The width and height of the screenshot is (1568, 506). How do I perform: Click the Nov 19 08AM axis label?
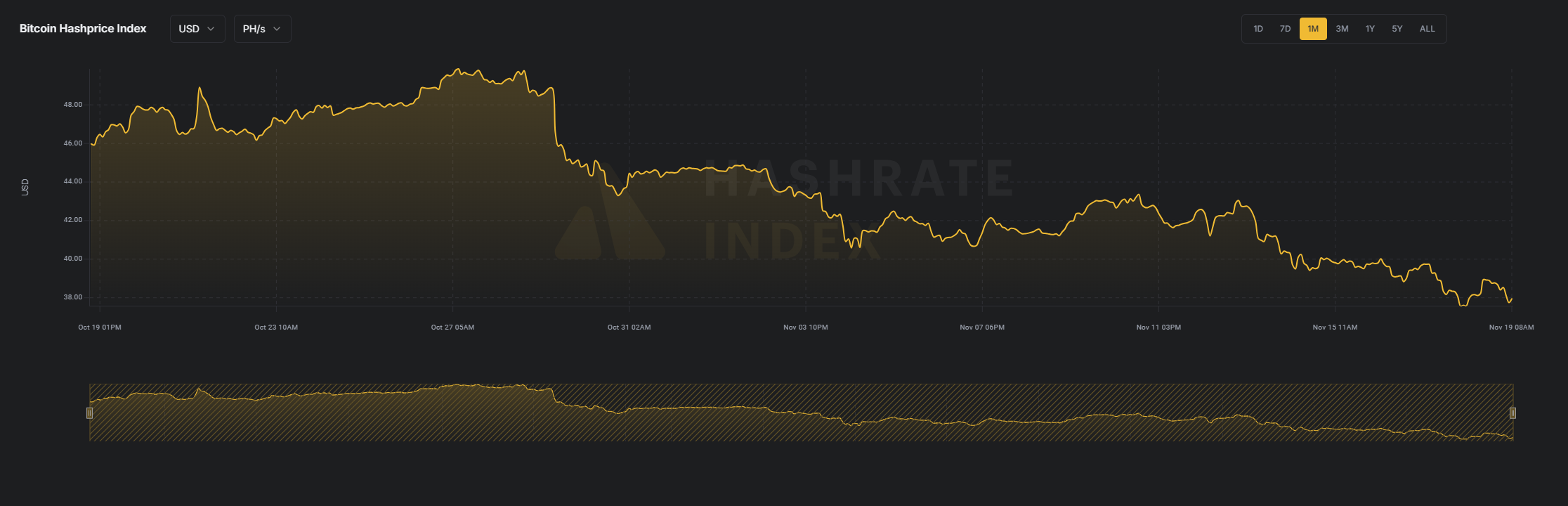(x=1511, y=327)
